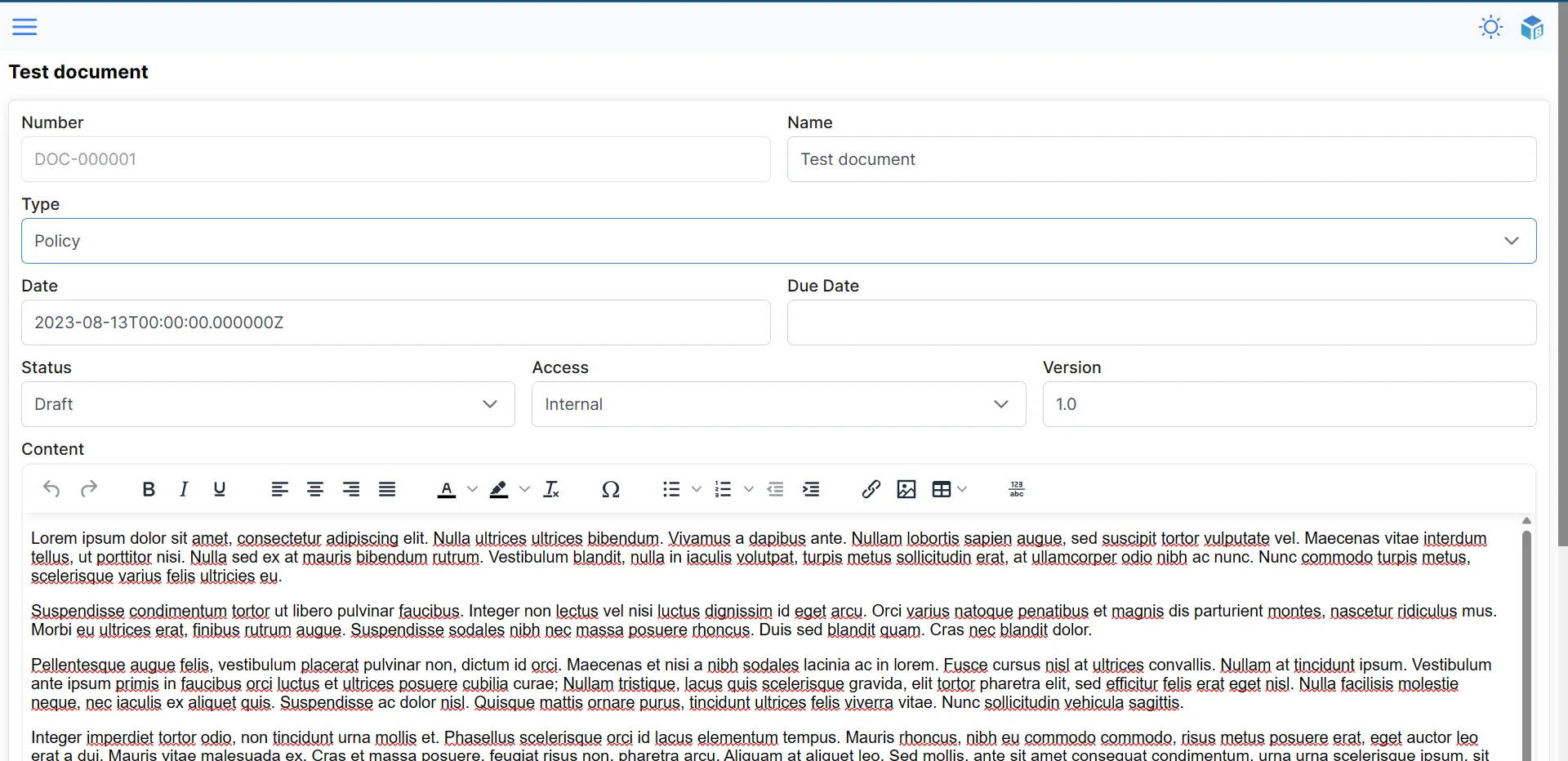Align text right

[x=351, y=489]
